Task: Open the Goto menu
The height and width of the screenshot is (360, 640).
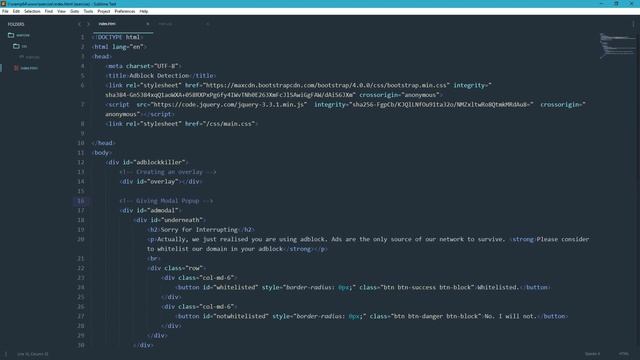Action: (74, 11)
